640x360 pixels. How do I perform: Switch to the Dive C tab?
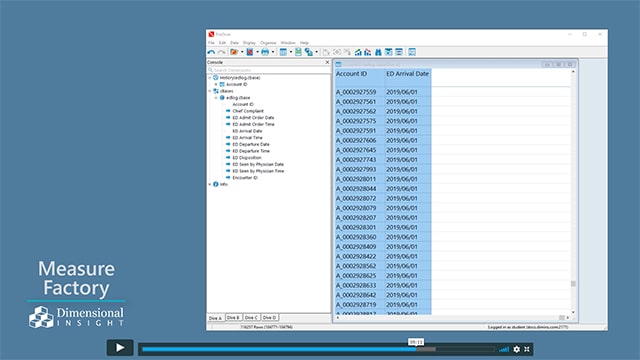click(x=252, y=317)
